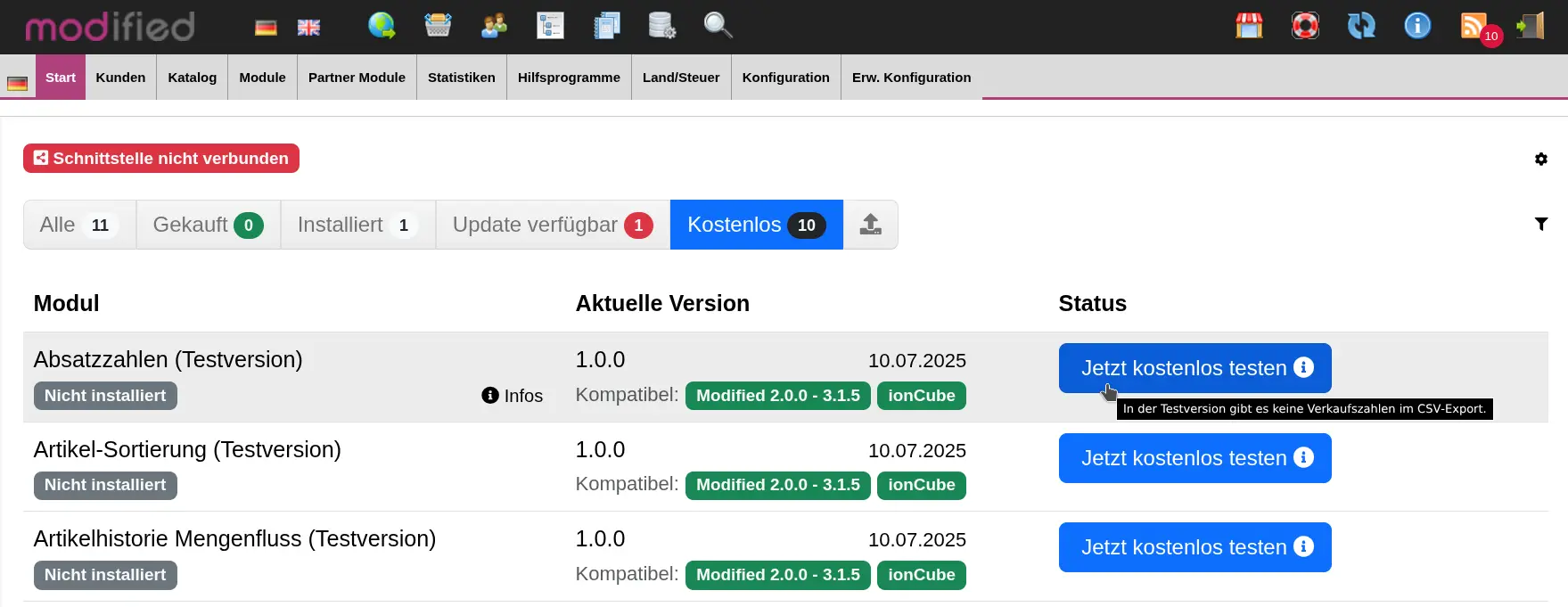The height and width of the screenshot is (607, 1568).
Task: Switch language via British flag icon
Action: [308, 28]
